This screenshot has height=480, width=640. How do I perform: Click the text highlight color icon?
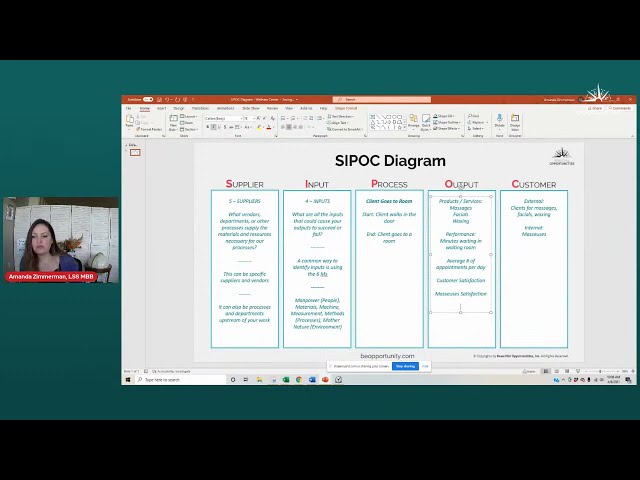259,127
